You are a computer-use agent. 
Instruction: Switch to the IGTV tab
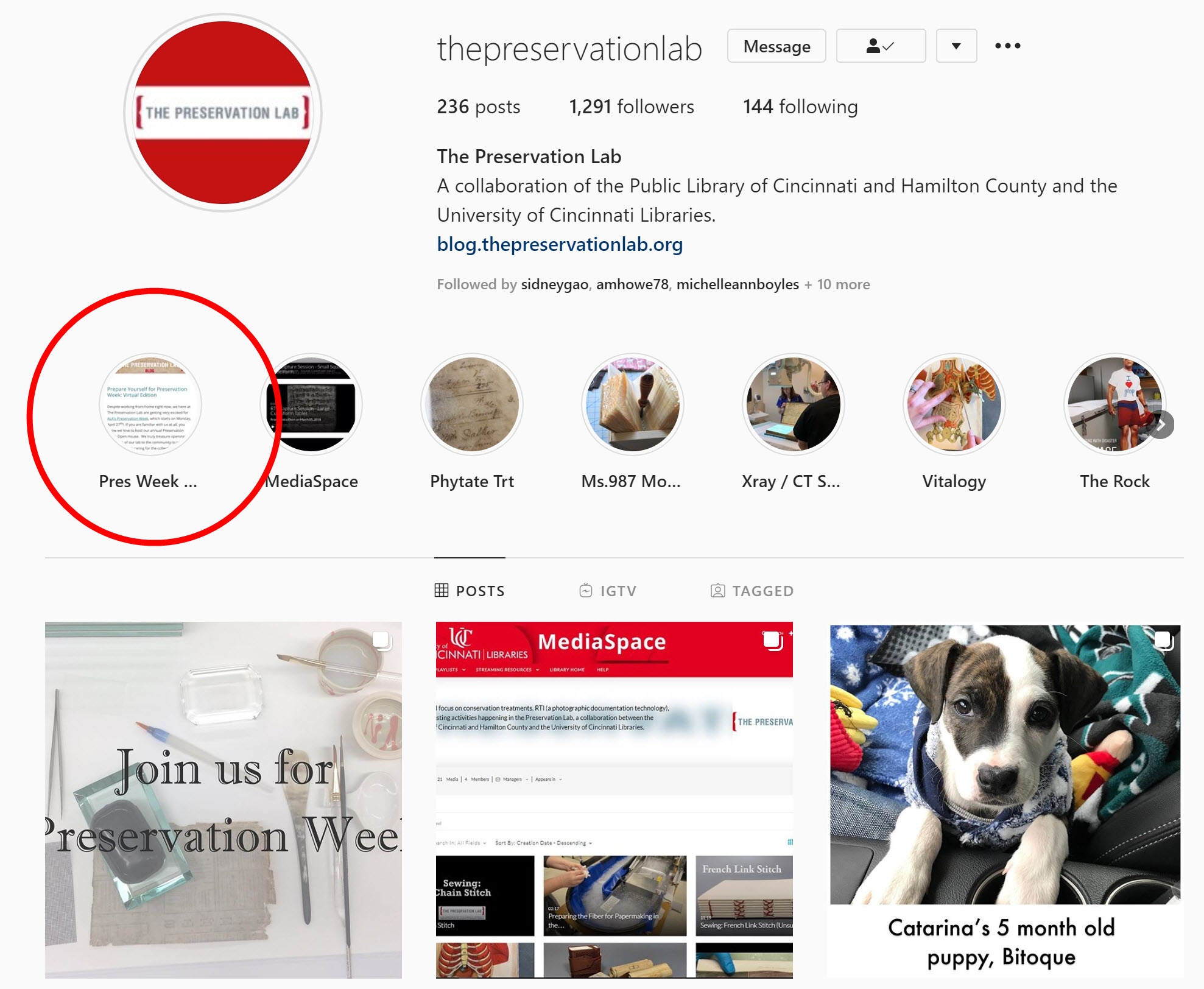point(608,591)
